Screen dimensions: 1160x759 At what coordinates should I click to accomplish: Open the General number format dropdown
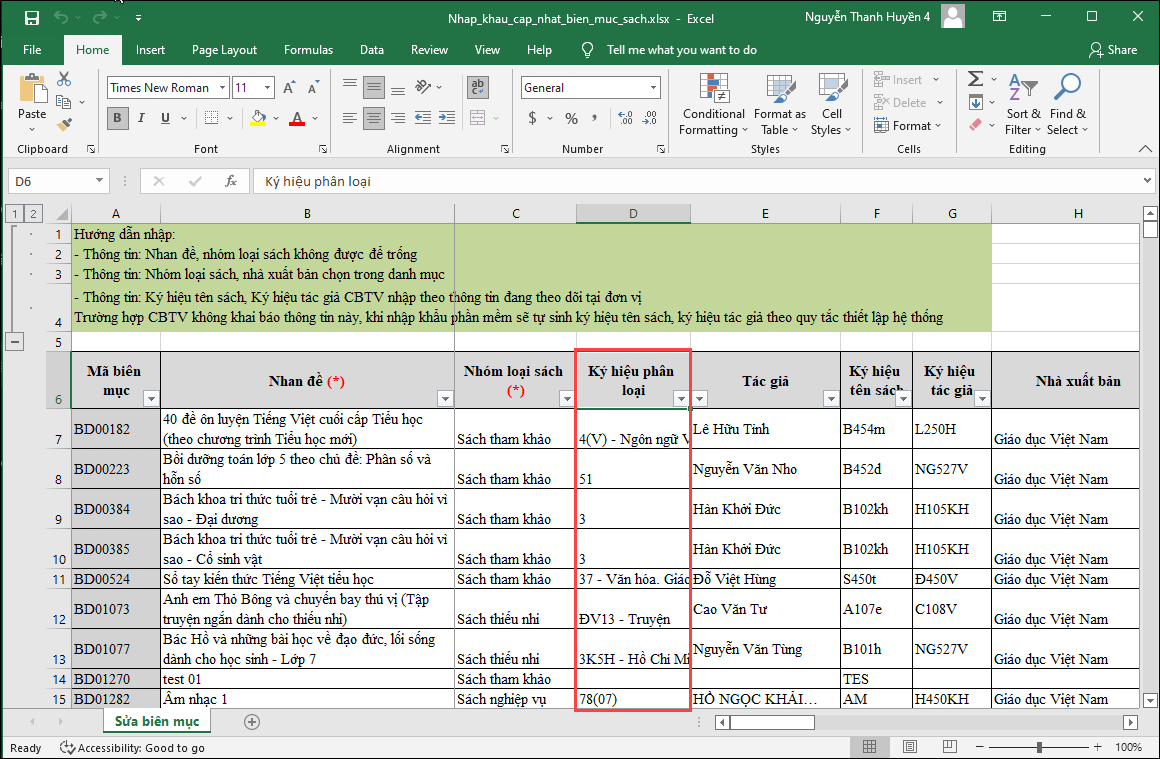tap(653, 88)
